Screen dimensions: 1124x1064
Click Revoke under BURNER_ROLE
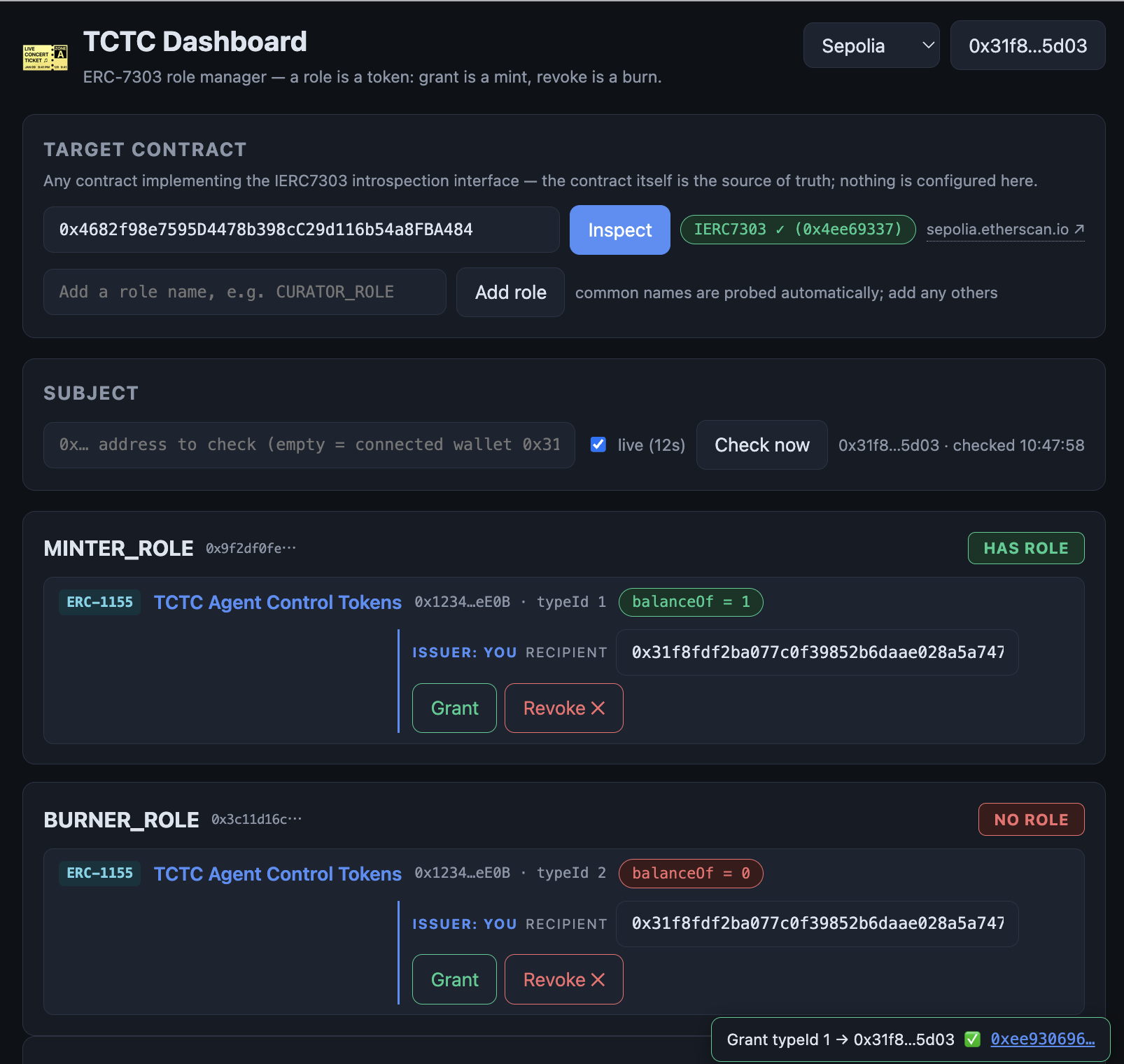563,979
